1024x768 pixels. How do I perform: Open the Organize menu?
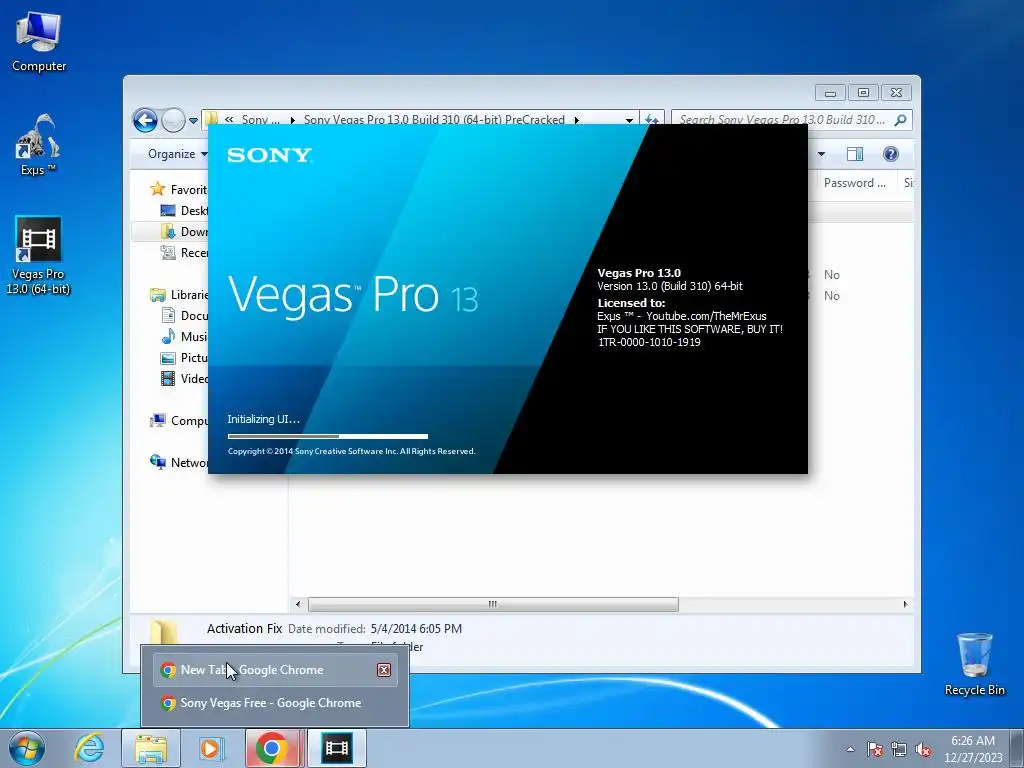pos(177,154)
